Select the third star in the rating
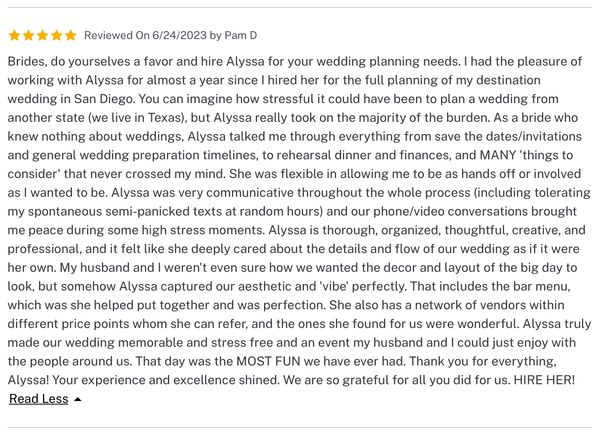600x435 pixels. [x=42, y=35]
